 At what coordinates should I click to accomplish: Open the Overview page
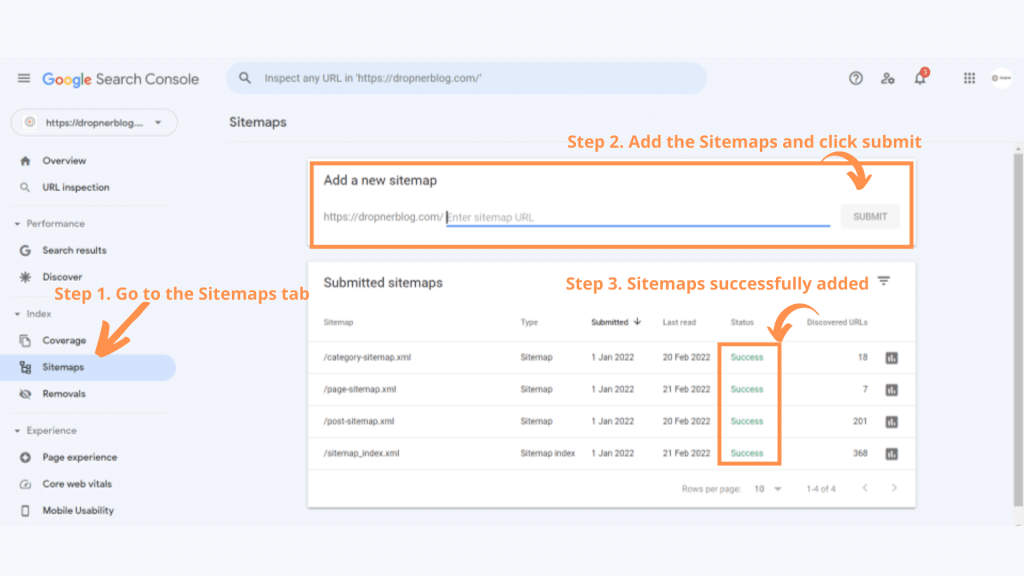63,160
